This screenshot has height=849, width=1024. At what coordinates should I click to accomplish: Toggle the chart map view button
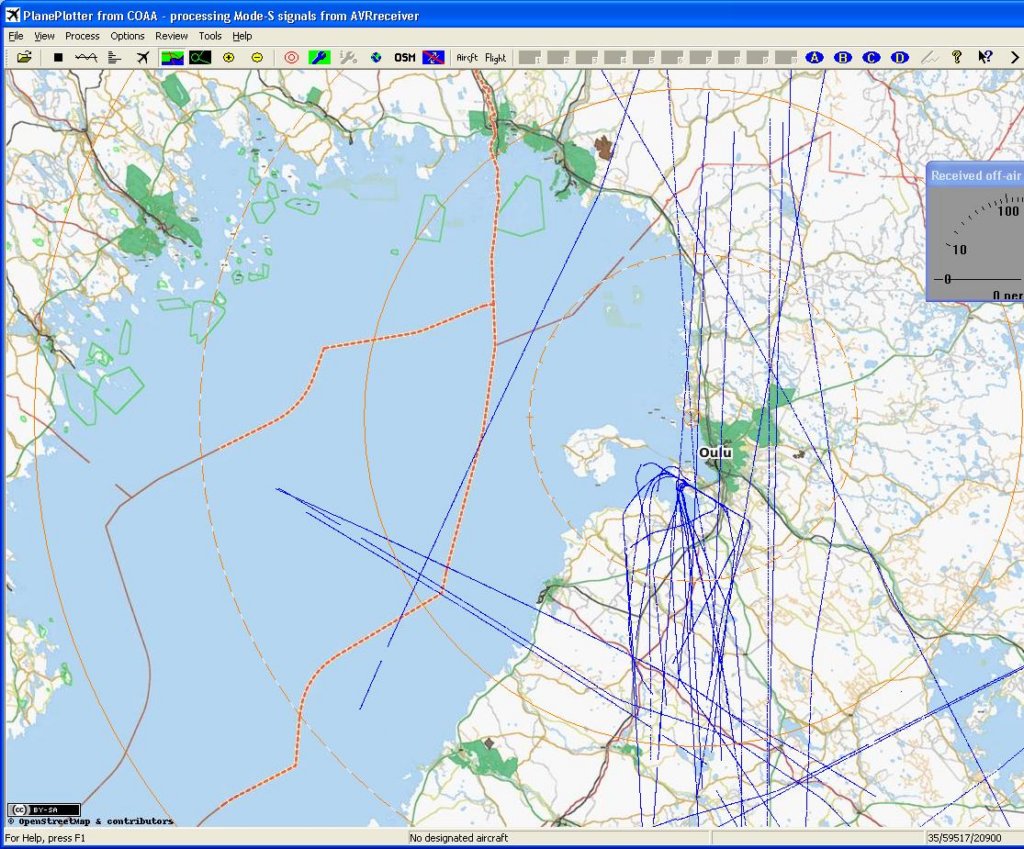(x=172, y=57)
